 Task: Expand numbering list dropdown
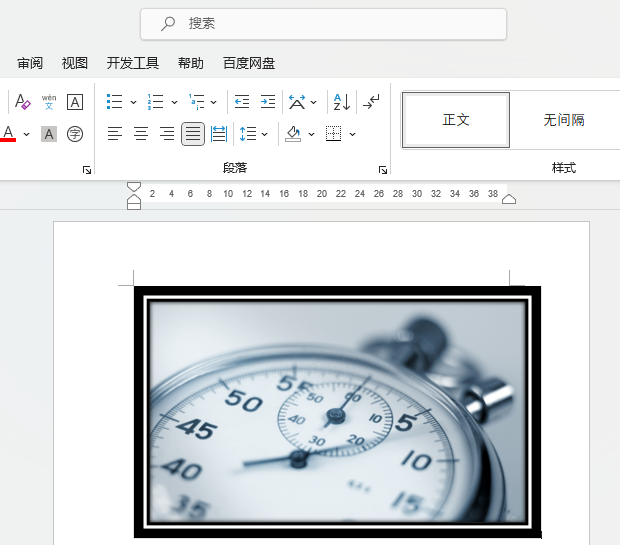point(174,102)
